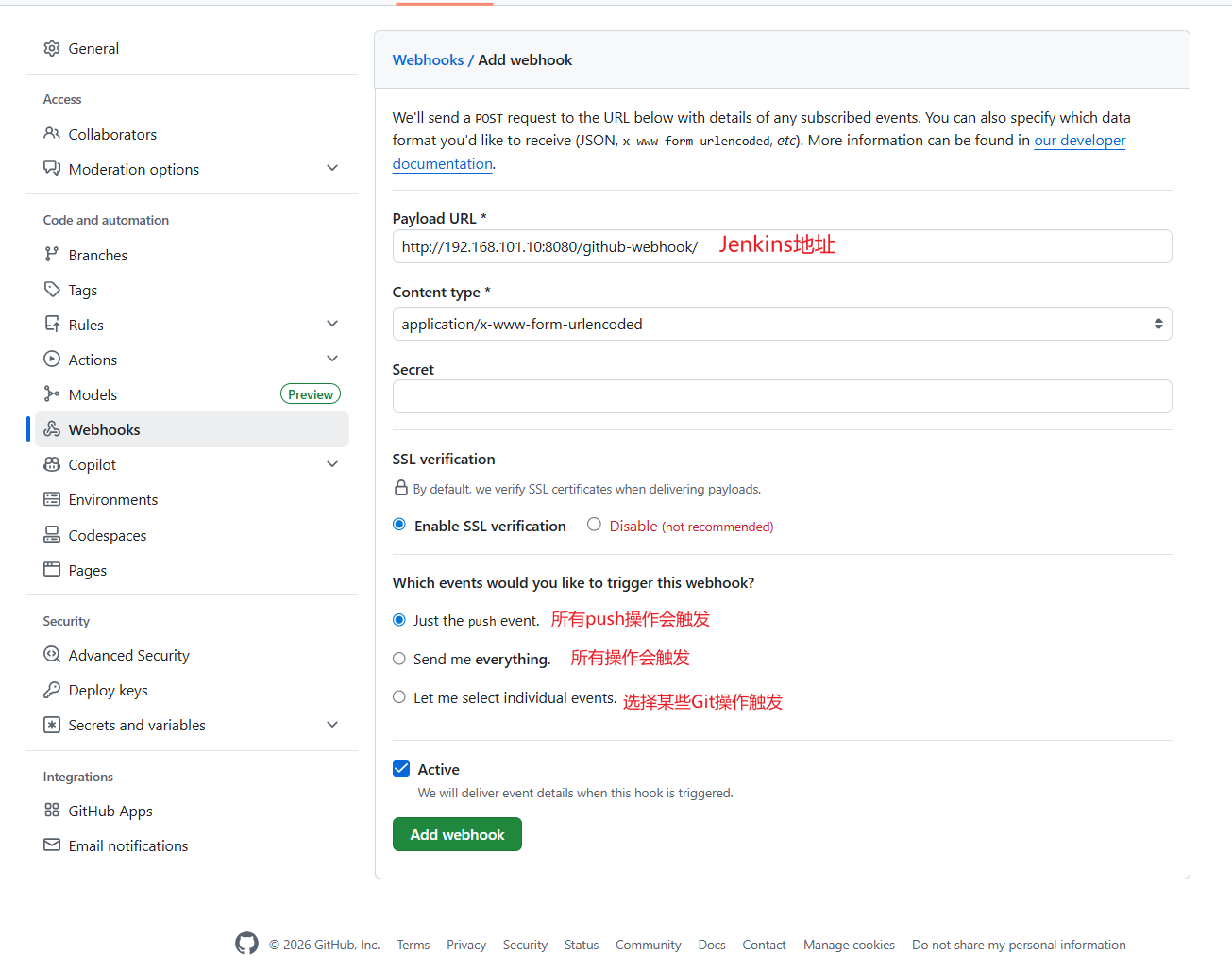Click the Branches git-branch icon

coord(52,255)
